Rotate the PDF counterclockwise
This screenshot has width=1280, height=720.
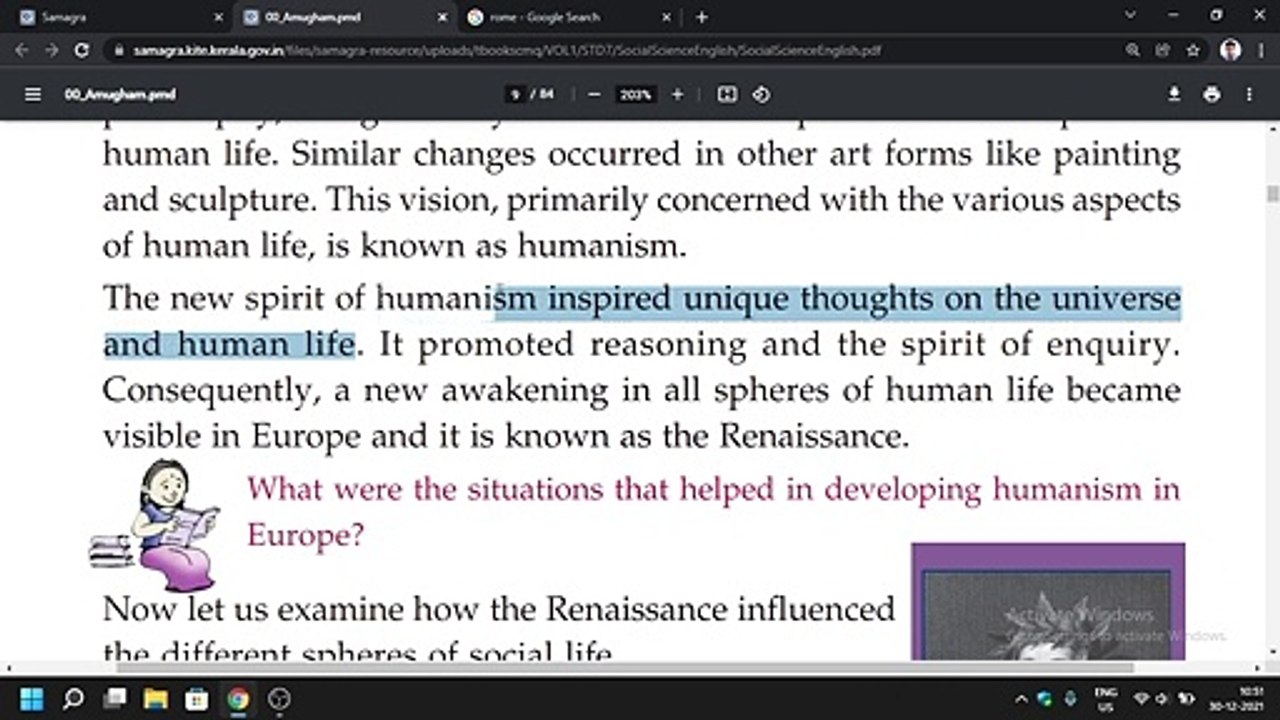coord(761,94)
